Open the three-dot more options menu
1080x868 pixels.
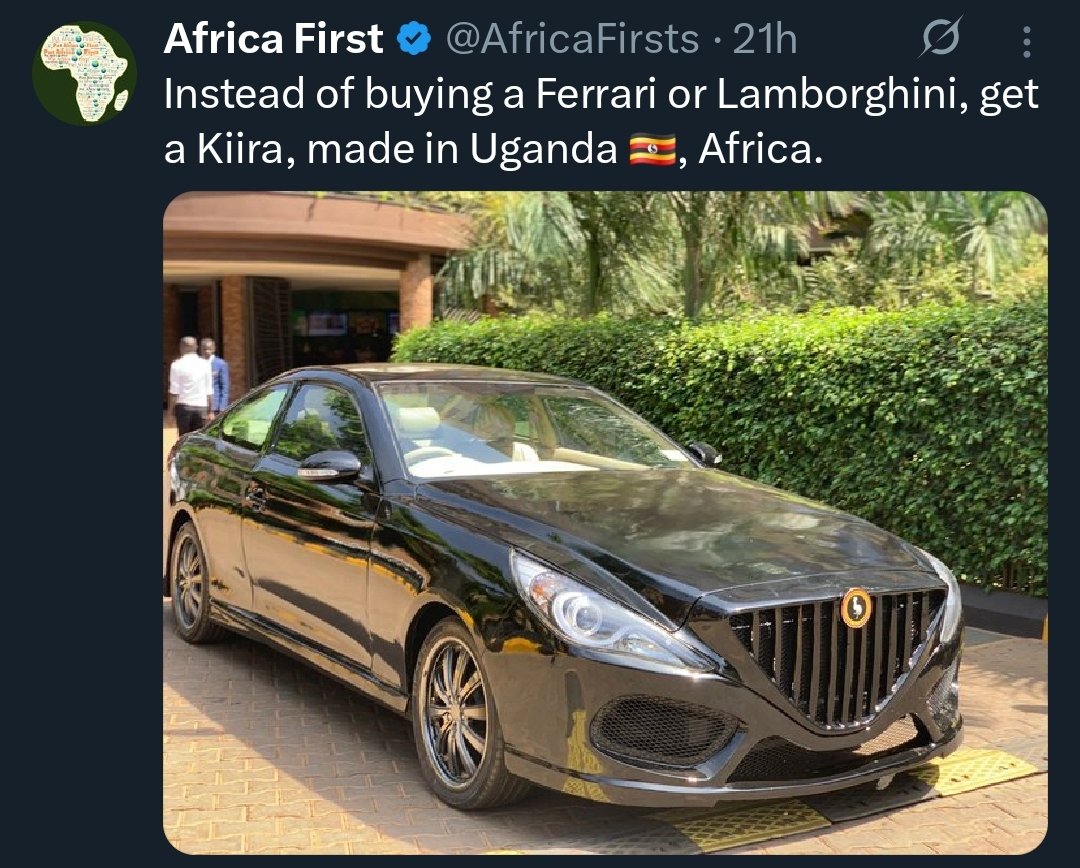click(1027, 41)
